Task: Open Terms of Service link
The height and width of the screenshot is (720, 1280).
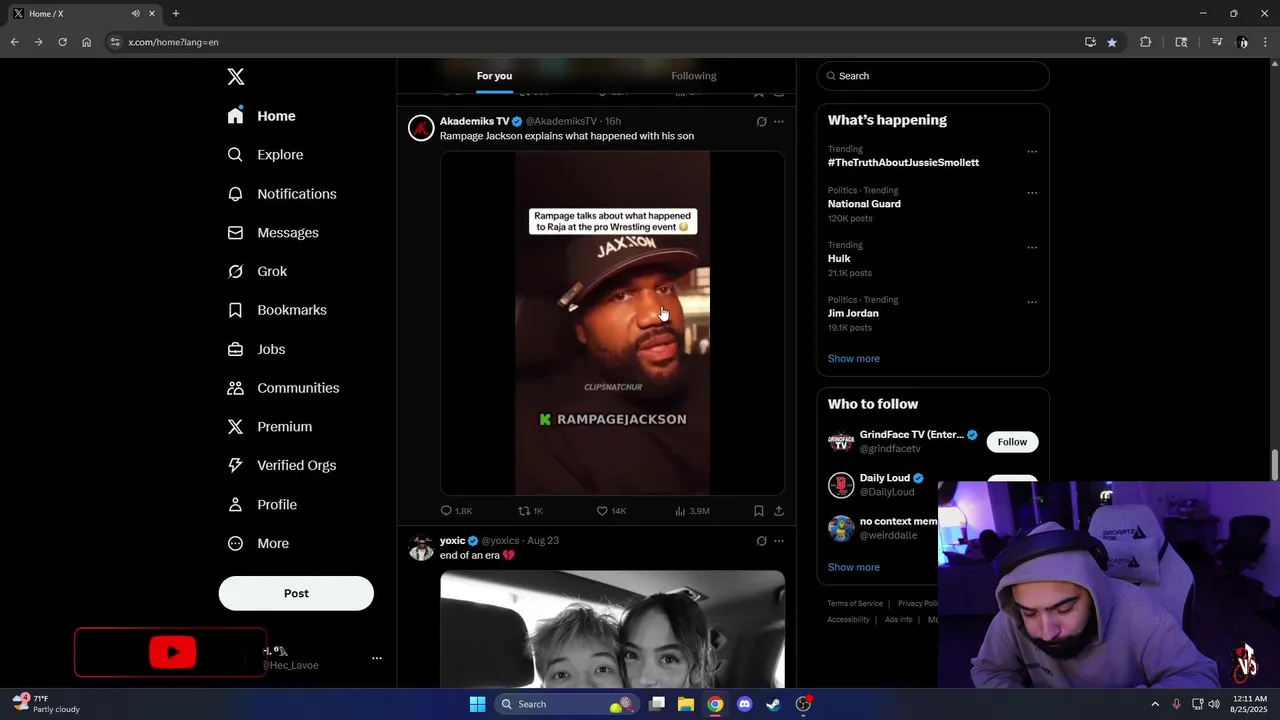Action: tap(855, 603)
